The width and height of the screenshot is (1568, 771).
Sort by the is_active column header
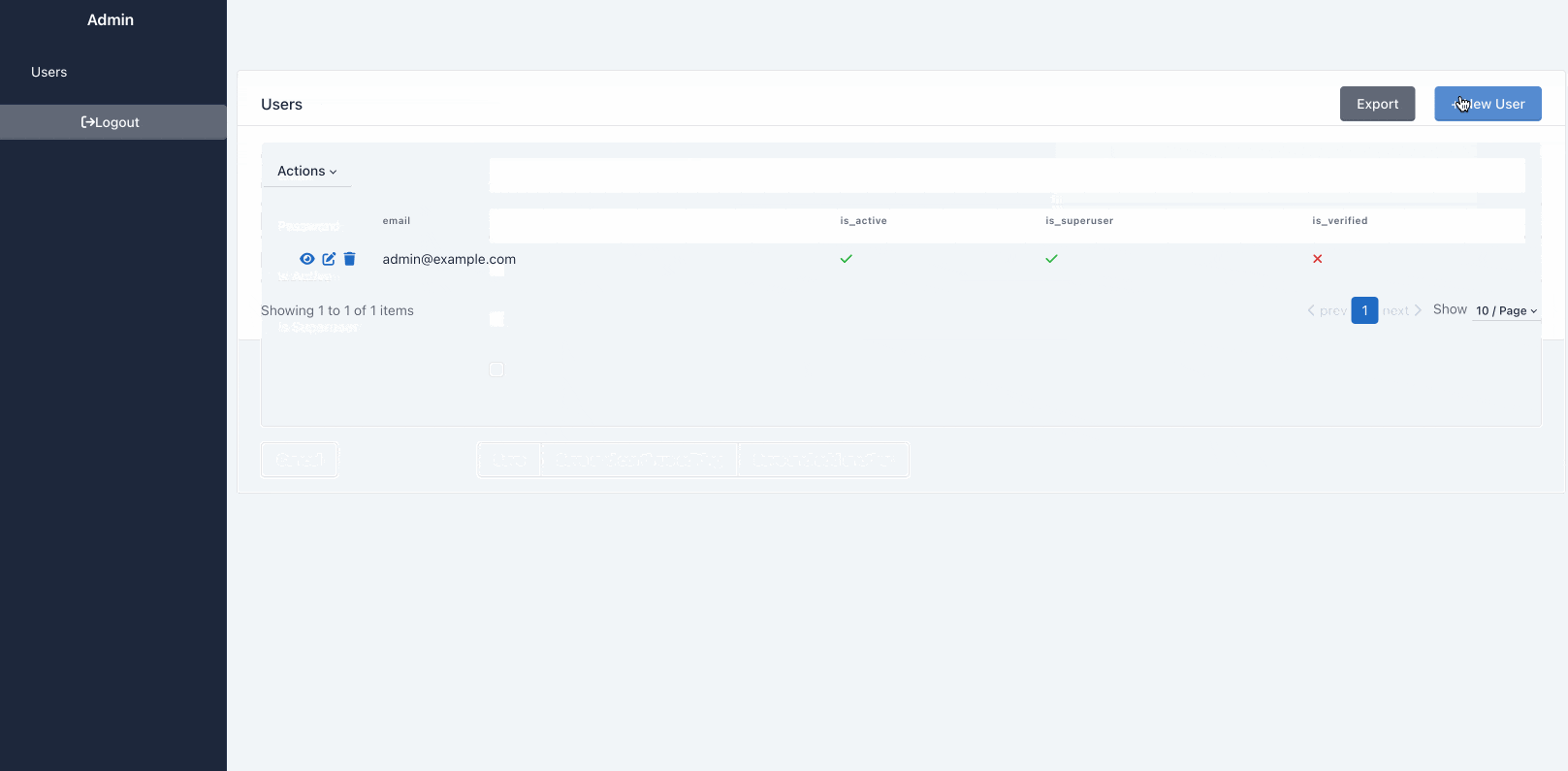point(863,221)
